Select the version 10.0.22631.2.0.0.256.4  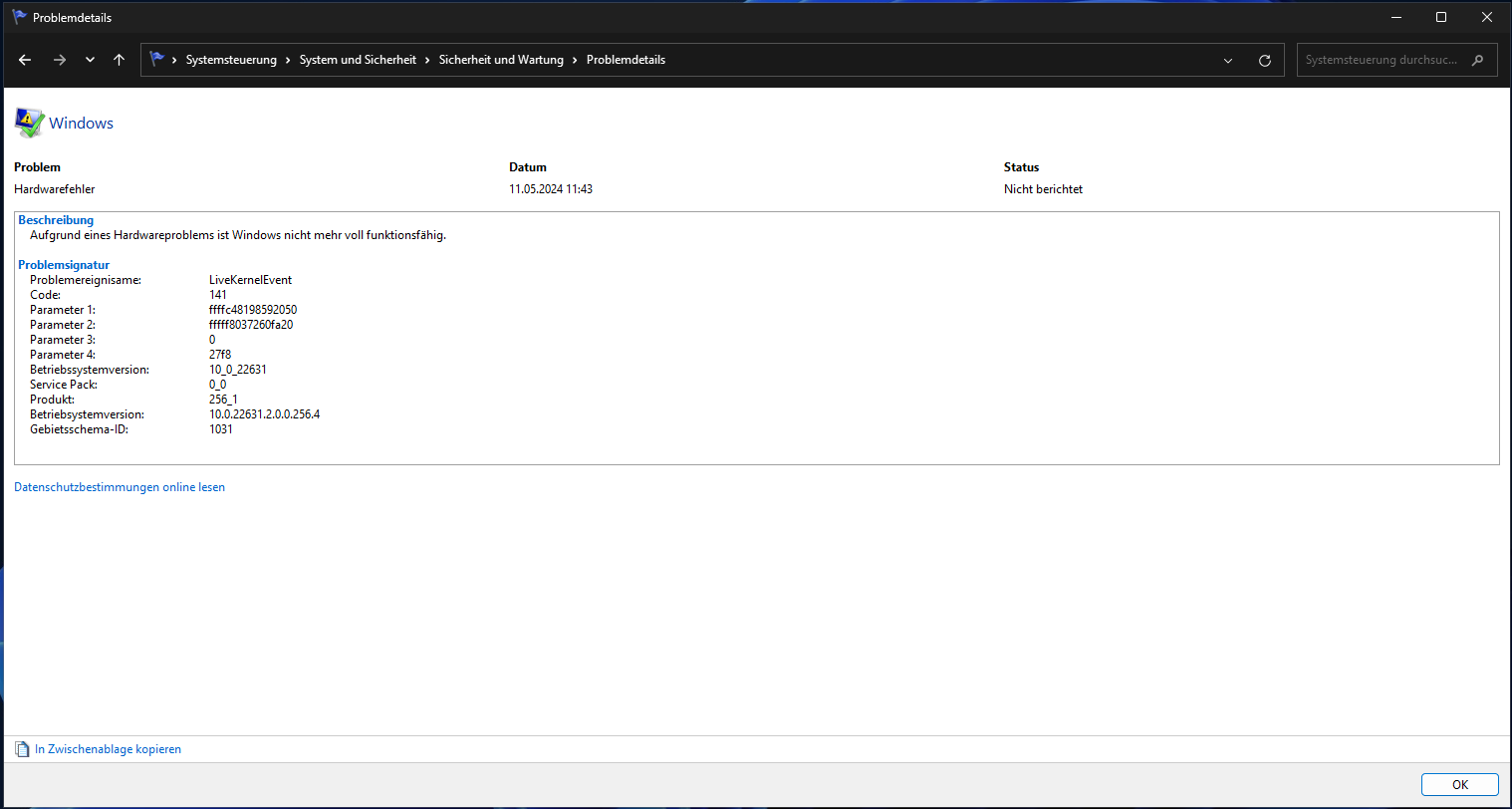tap(264, 414)
